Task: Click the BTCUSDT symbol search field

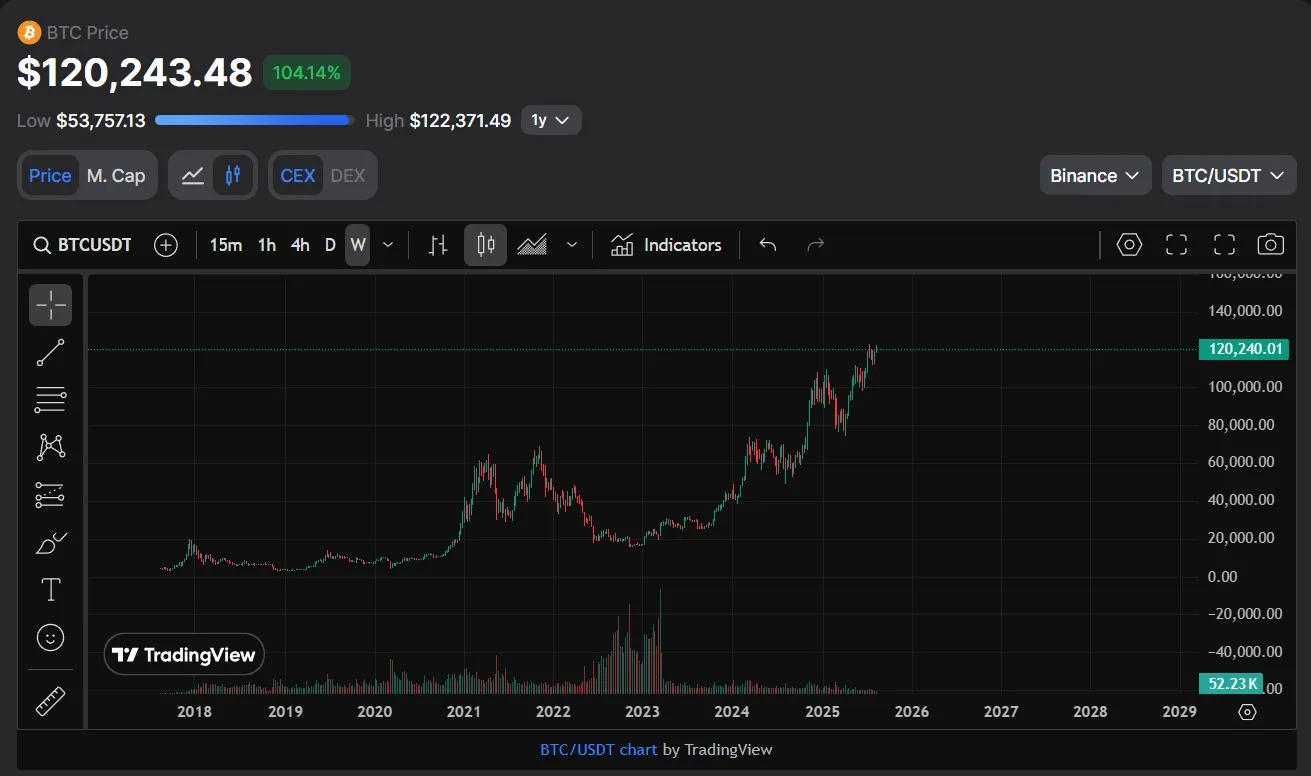Action: [83, 245]
